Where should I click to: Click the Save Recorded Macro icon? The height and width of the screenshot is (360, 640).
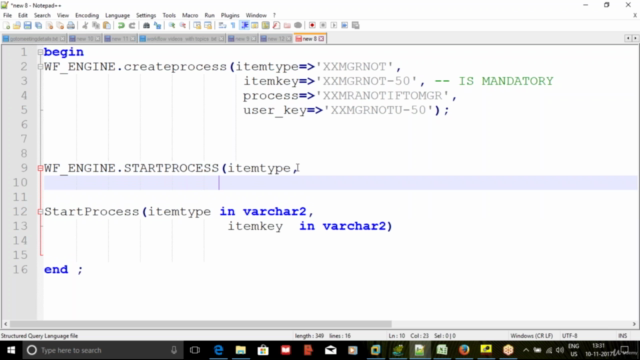pos(356,25)
